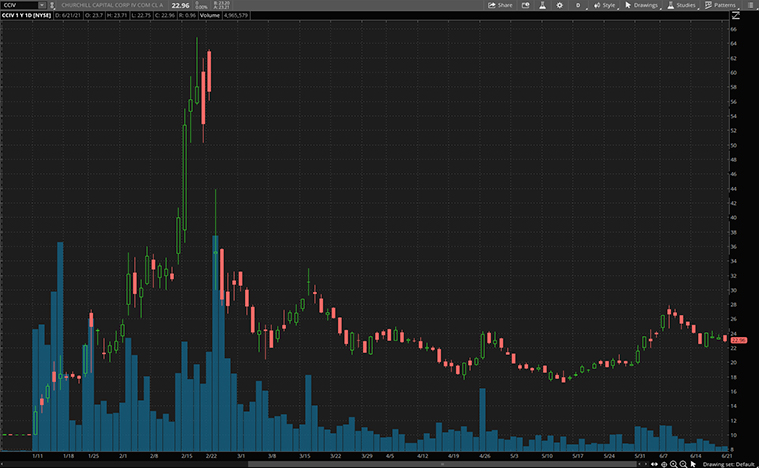759x468 pixels.
Task: Click the crosshair pan icon
Action: (665, 464)
